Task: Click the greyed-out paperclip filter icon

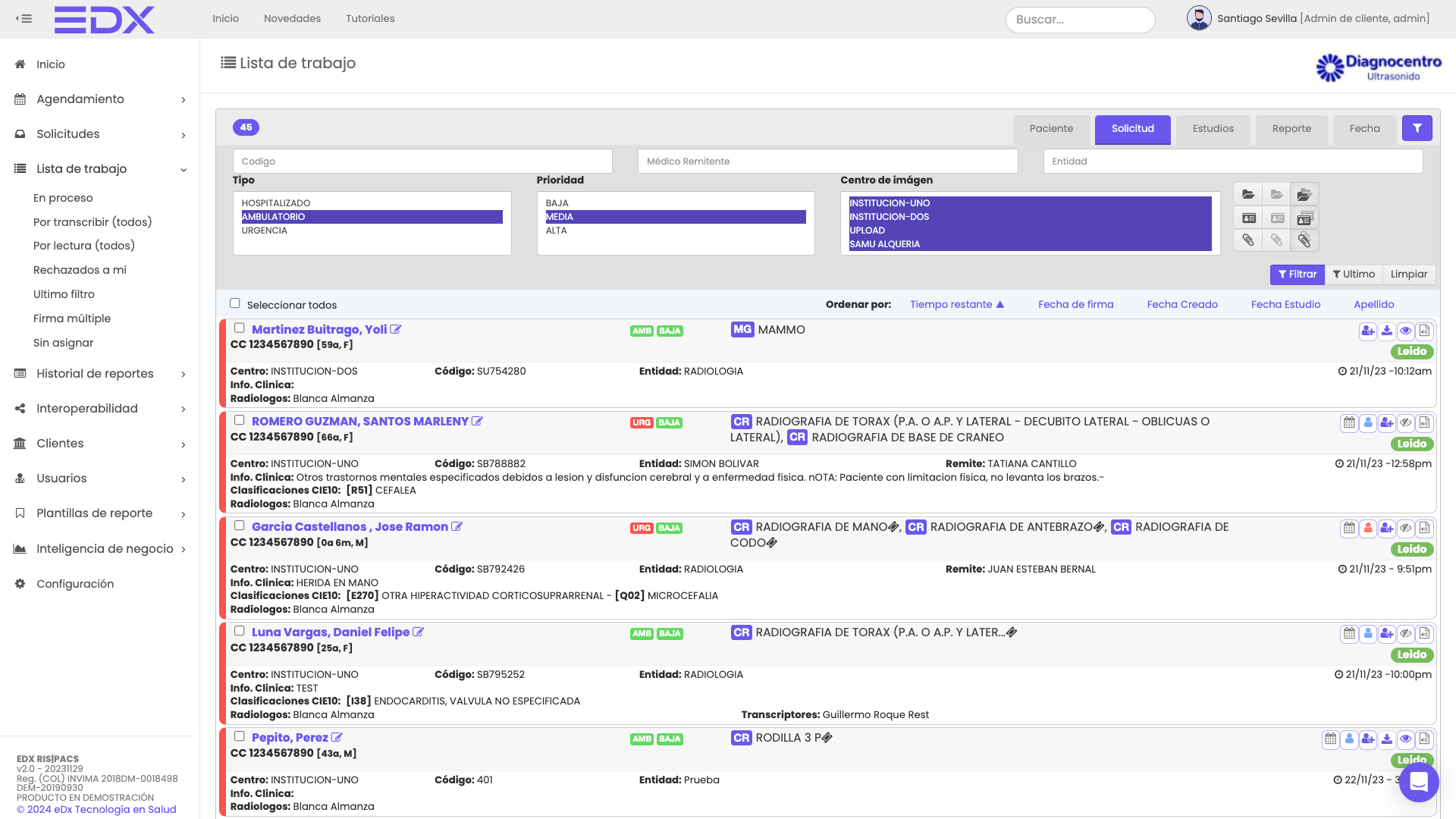Action: tap(1277, 240)
